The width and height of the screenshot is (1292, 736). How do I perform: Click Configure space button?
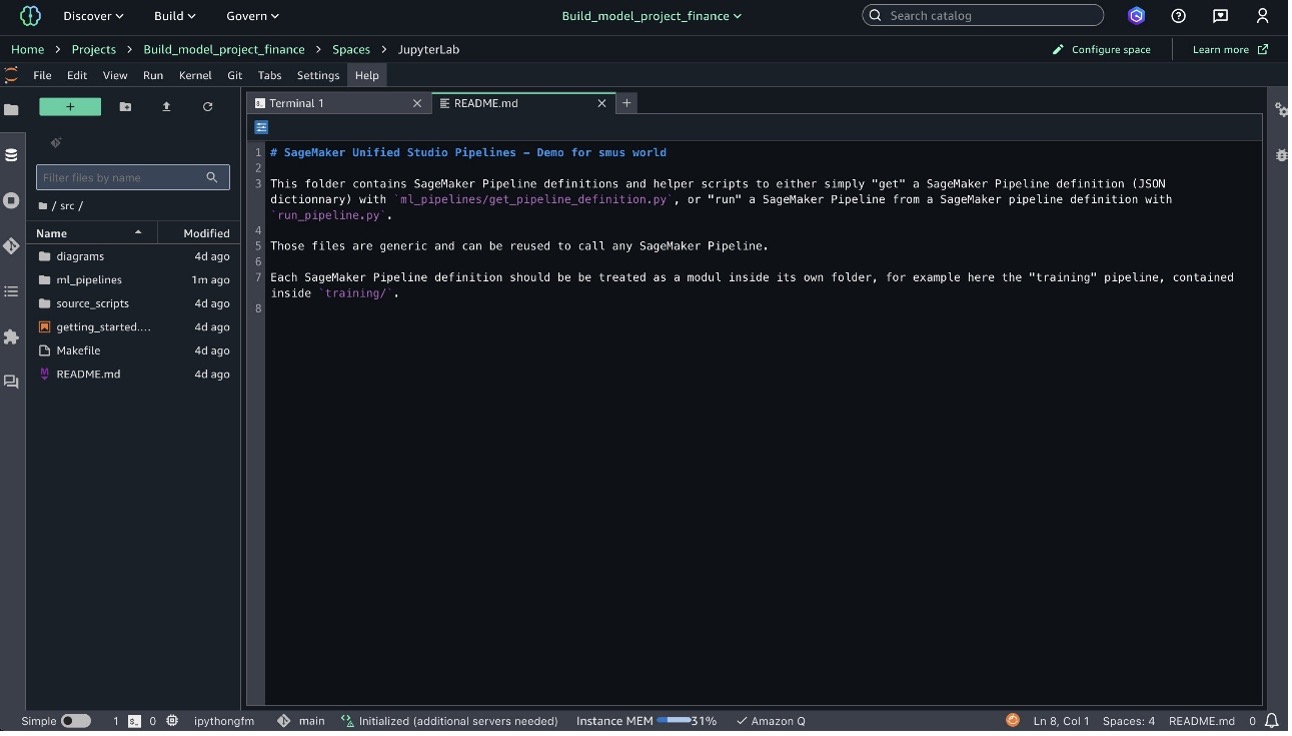pyautogui.click(x=1101, y=49)
